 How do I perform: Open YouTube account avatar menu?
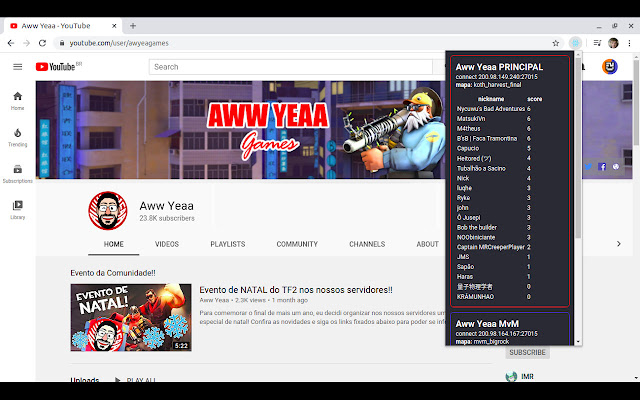tap(610, 67)
